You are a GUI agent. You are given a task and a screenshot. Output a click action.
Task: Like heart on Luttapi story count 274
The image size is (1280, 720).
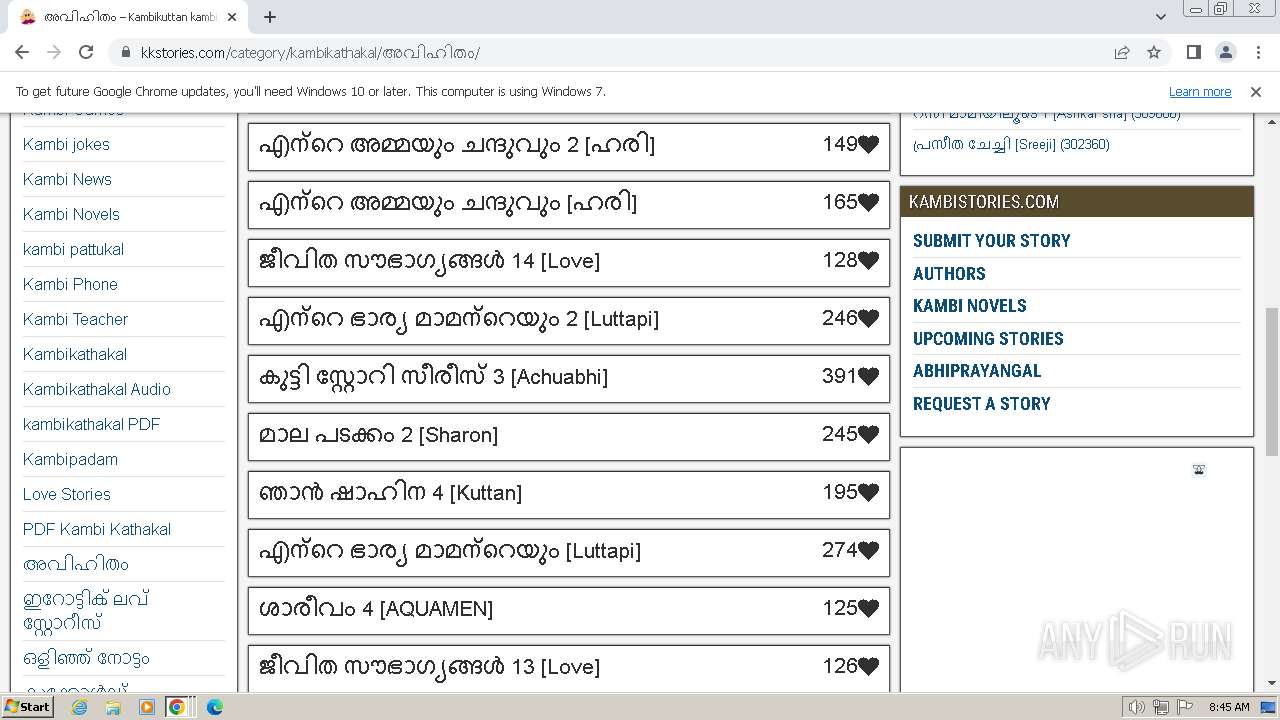click(x=868, y=550)
